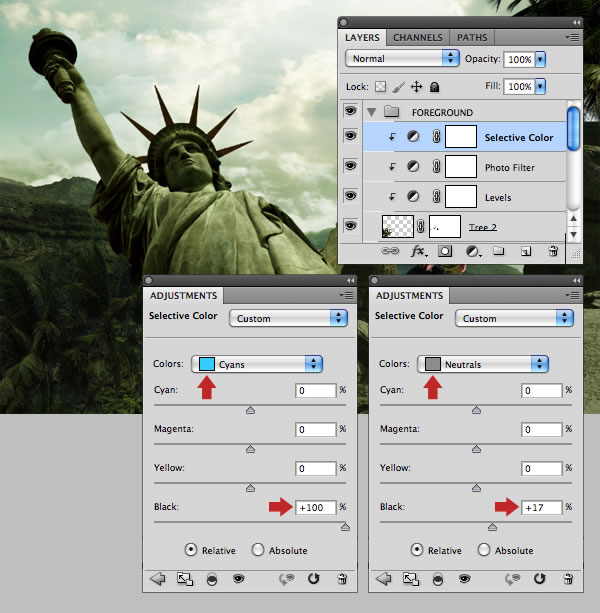This screenshot has height=613, width=600.
Task: Lock transparent pixels icon
Action: click(x=380, y=86)
